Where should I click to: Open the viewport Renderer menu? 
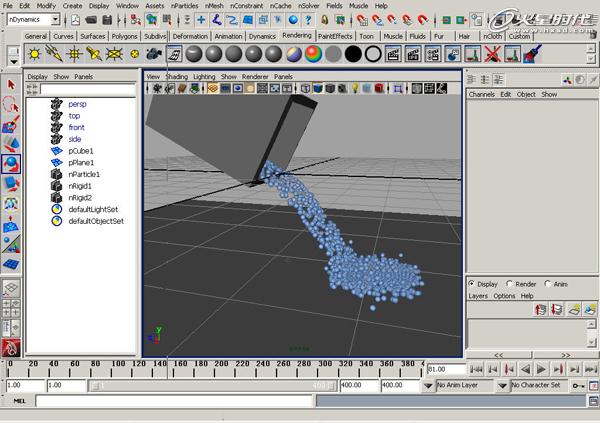(x=255, y=77)
